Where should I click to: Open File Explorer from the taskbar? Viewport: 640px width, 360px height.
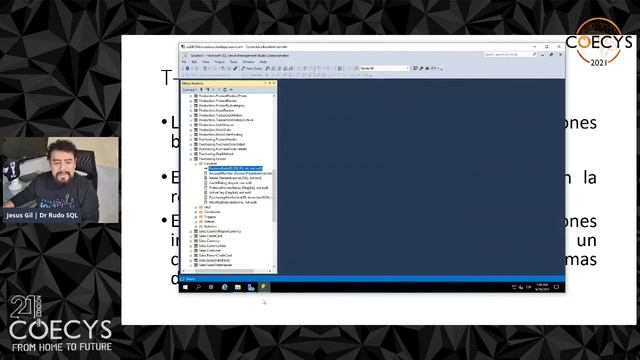(x=238, y=287)
